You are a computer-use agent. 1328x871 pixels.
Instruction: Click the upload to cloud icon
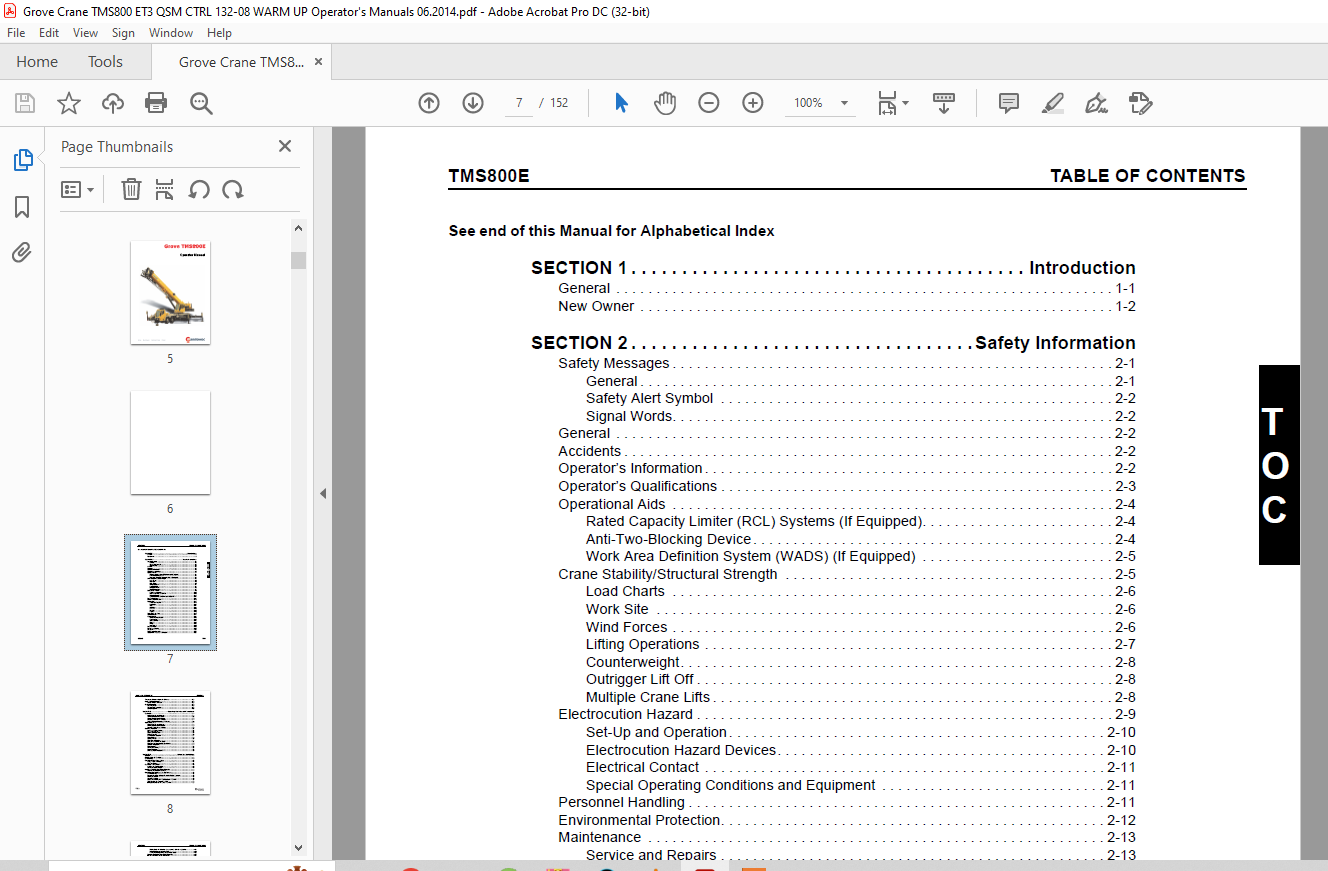[112, 103]
